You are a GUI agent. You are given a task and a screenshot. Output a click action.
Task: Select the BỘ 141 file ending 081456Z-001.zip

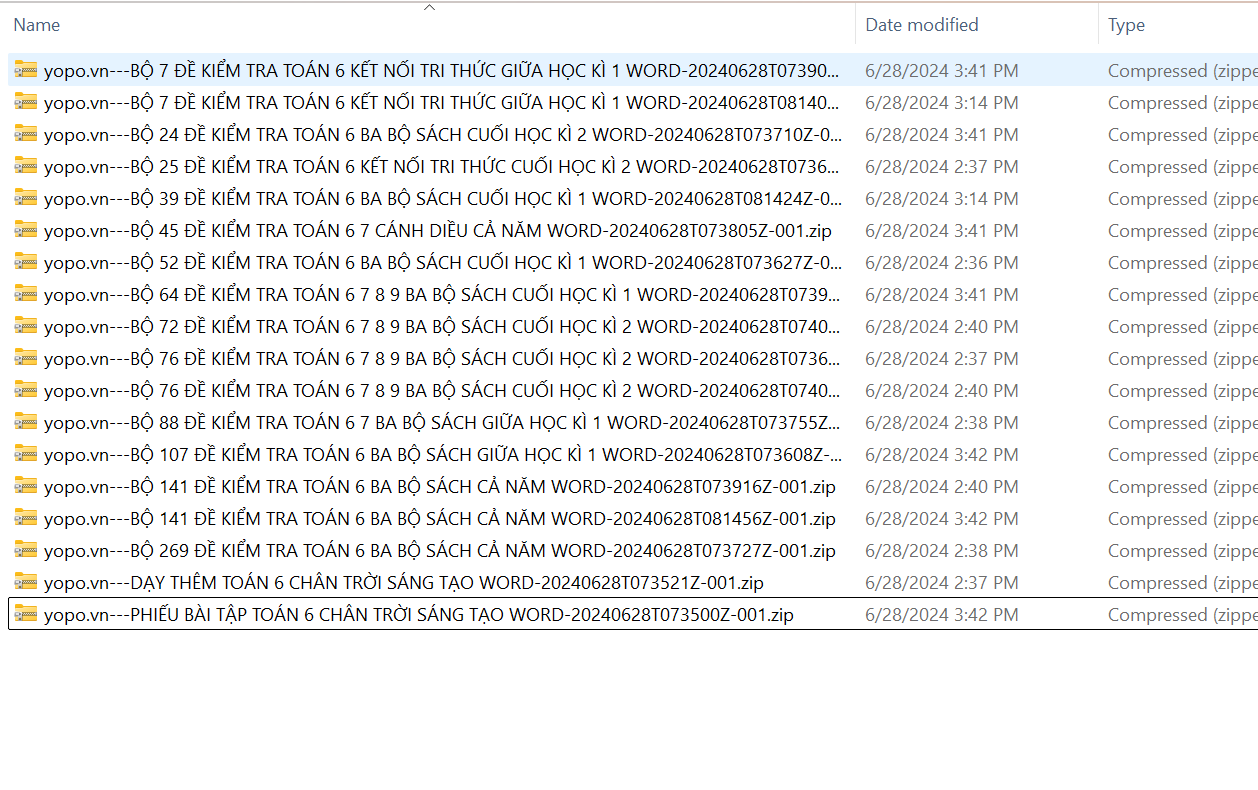pos(440,519)
